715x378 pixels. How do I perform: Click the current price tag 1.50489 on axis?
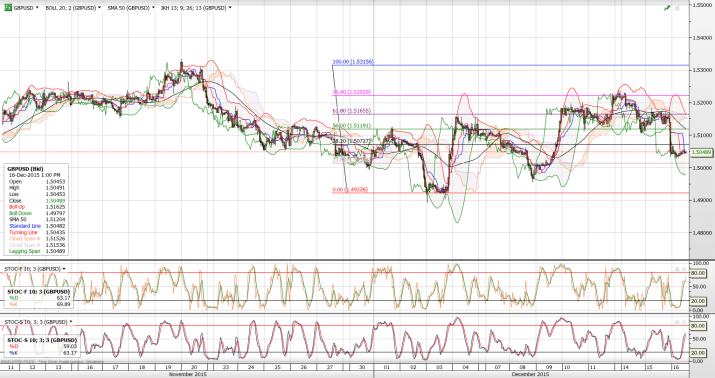pyautogui.click(x=701, y=152)
